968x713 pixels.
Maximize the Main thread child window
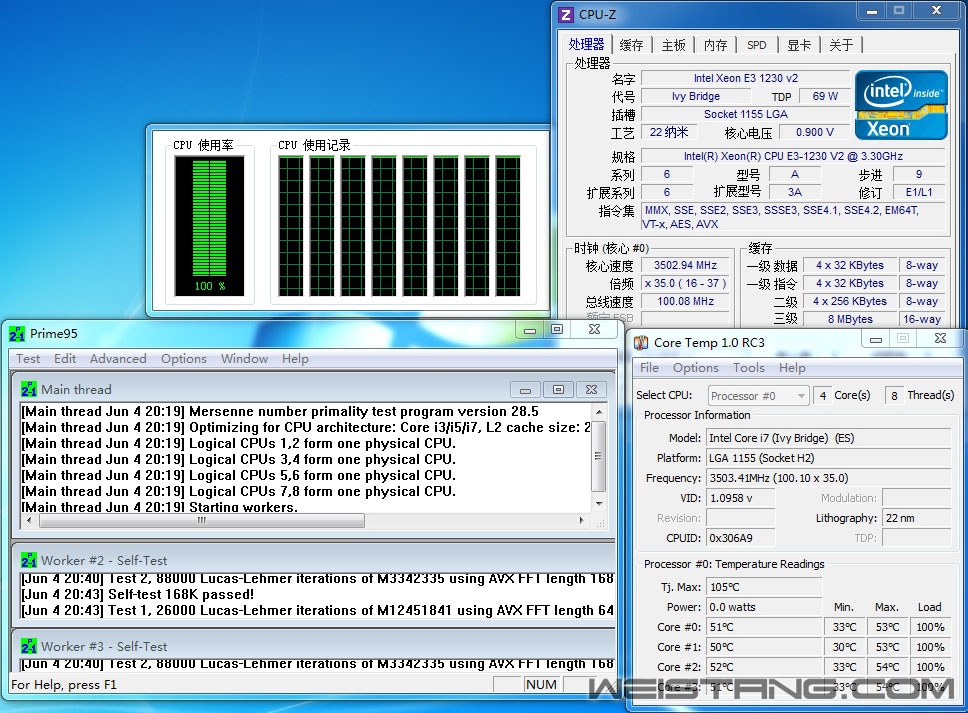click(558, 390)
